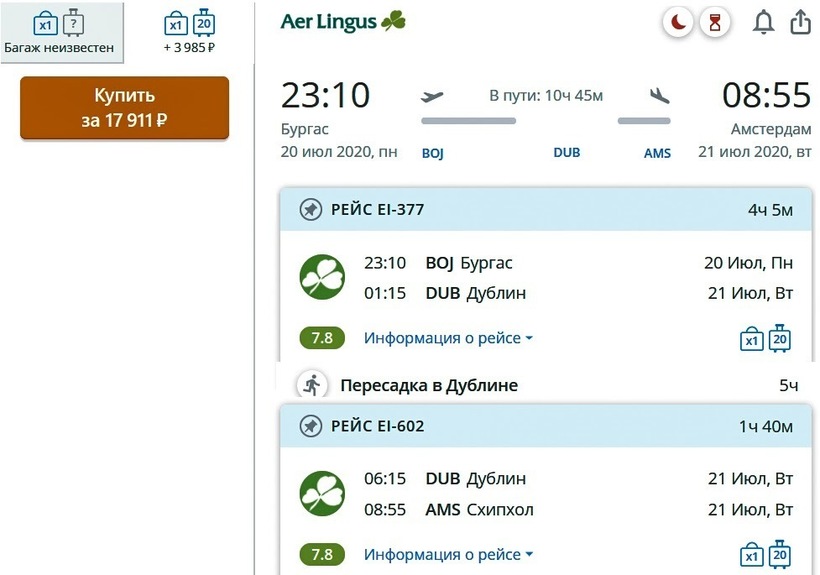Click the baggage icons on EI-602 segment
Screen dimensions: 820x575
(x=766, y=555)
